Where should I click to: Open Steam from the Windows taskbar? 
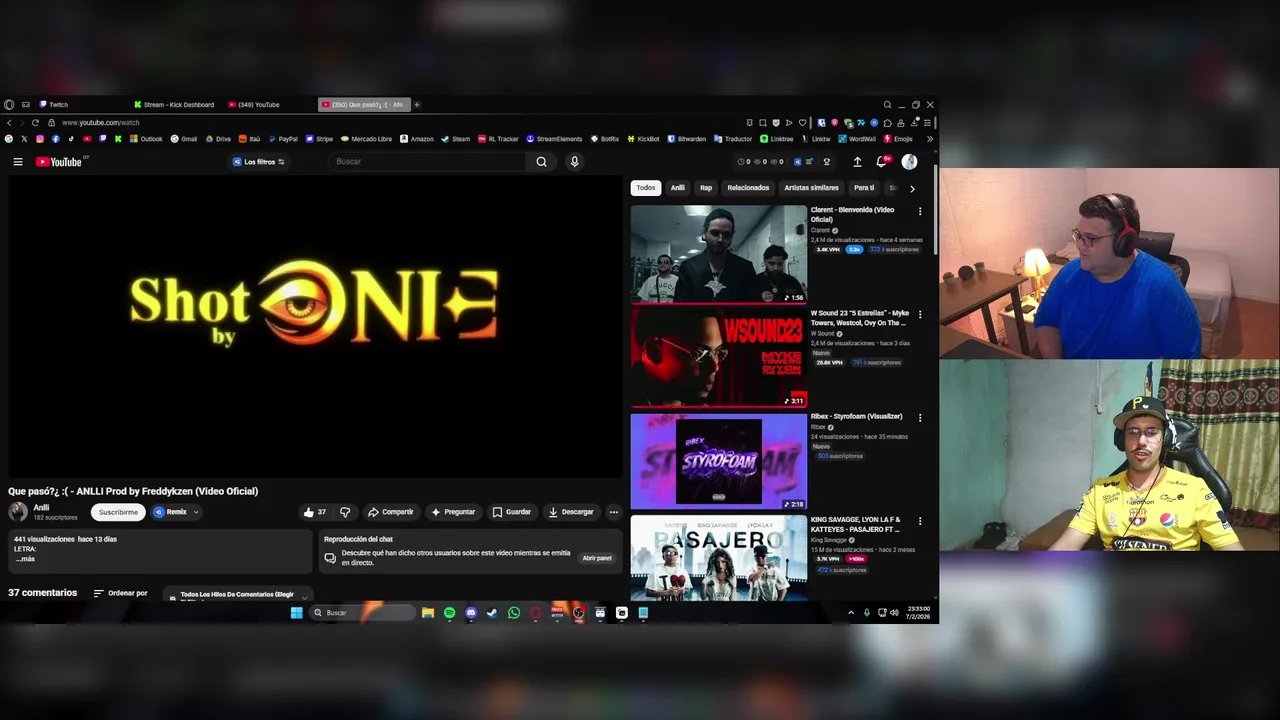[492, 613]
